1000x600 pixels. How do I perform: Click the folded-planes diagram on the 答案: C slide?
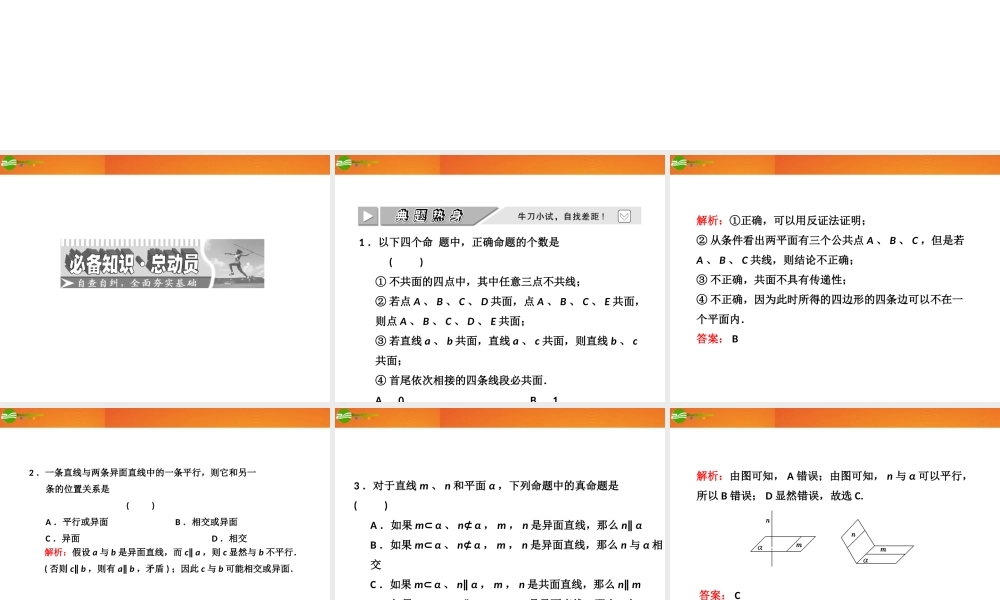click(x=876, y=542)
